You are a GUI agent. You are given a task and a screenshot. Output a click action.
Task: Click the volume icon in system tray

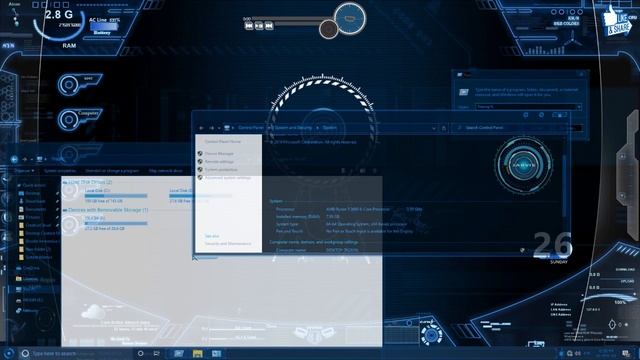pos(578,353)
